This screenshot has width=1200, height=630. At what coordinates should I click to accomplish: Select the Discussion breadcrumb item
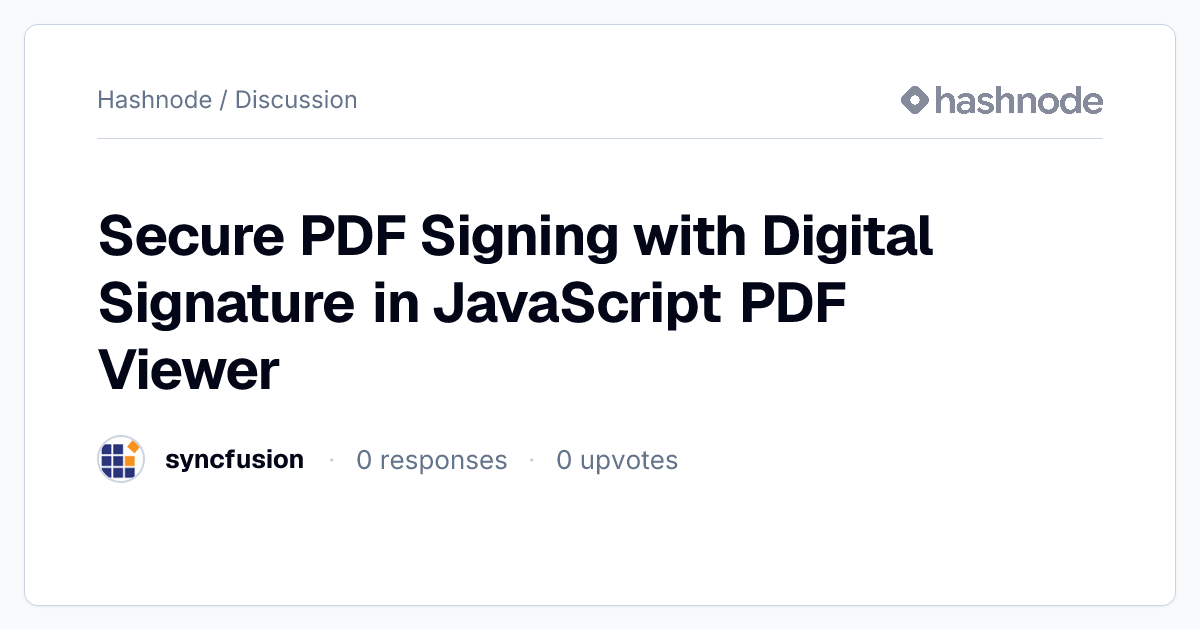pos(296,100)
